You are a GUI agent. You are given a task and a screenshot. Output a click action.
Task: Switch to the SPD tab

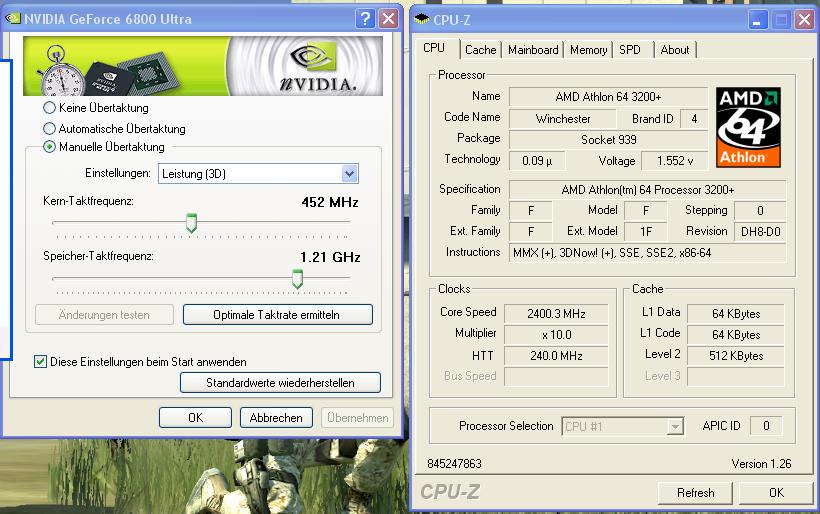point(630,50)
